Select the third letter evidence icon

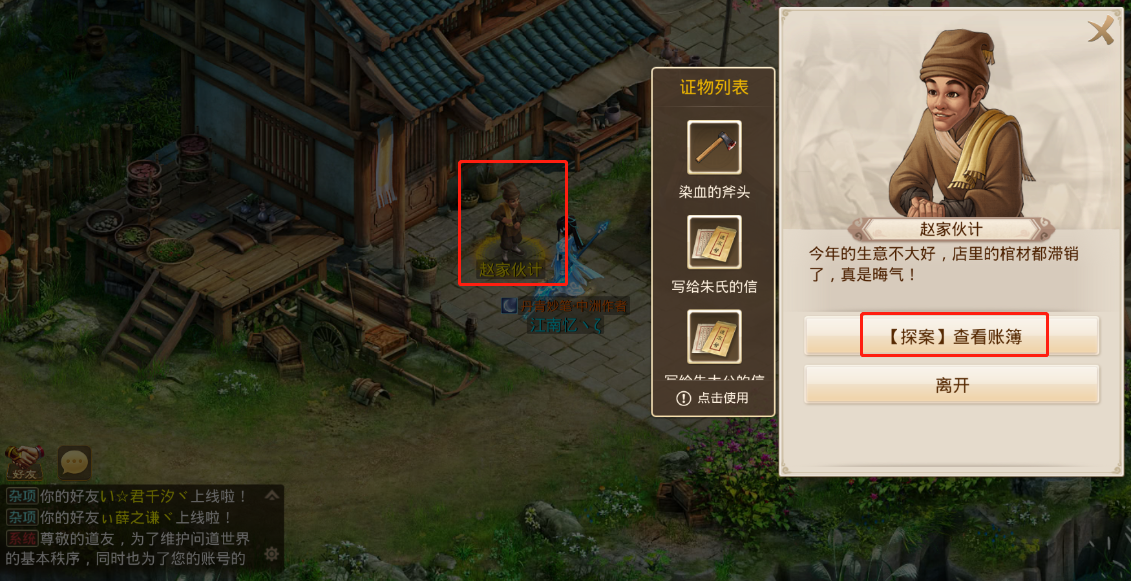click(714, 336)
